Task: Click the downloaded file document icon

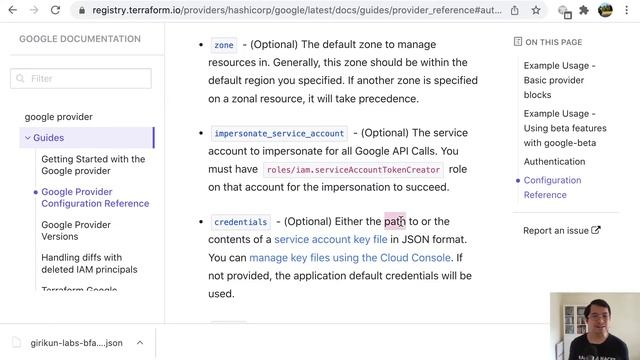Action: coord(16,342)
